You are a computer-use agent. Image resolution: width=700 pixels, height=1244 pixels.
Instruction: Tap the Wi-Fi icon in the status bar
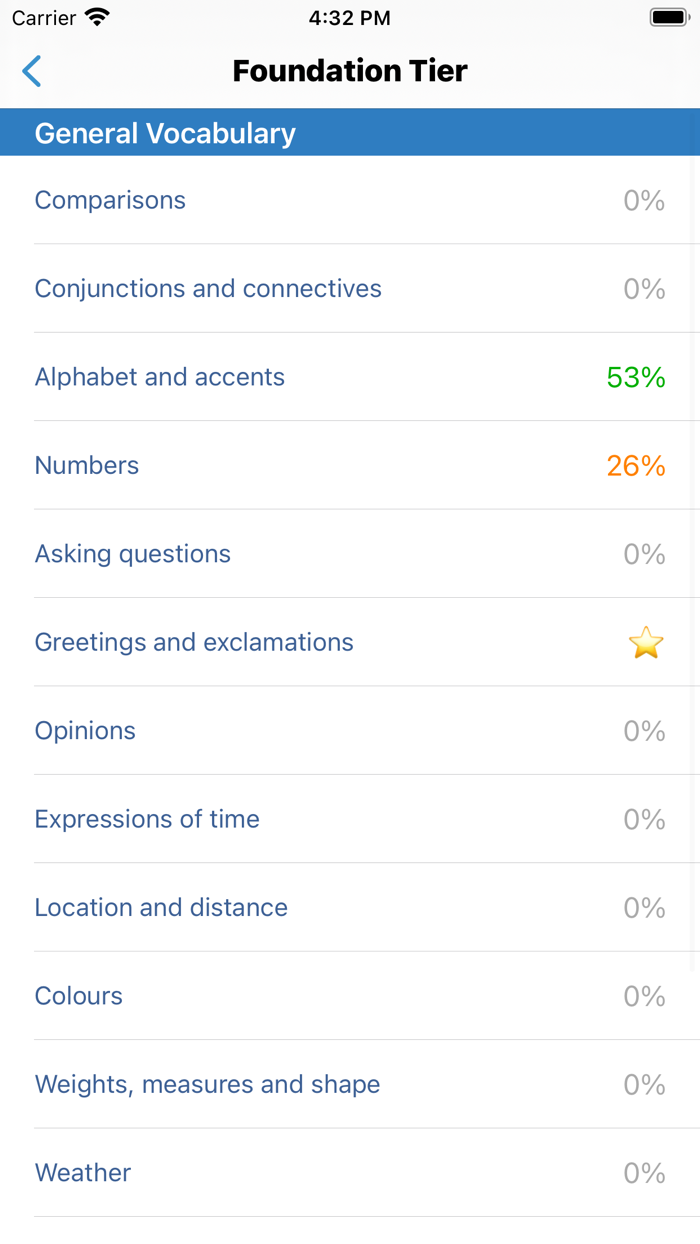(x=95, y=16)
